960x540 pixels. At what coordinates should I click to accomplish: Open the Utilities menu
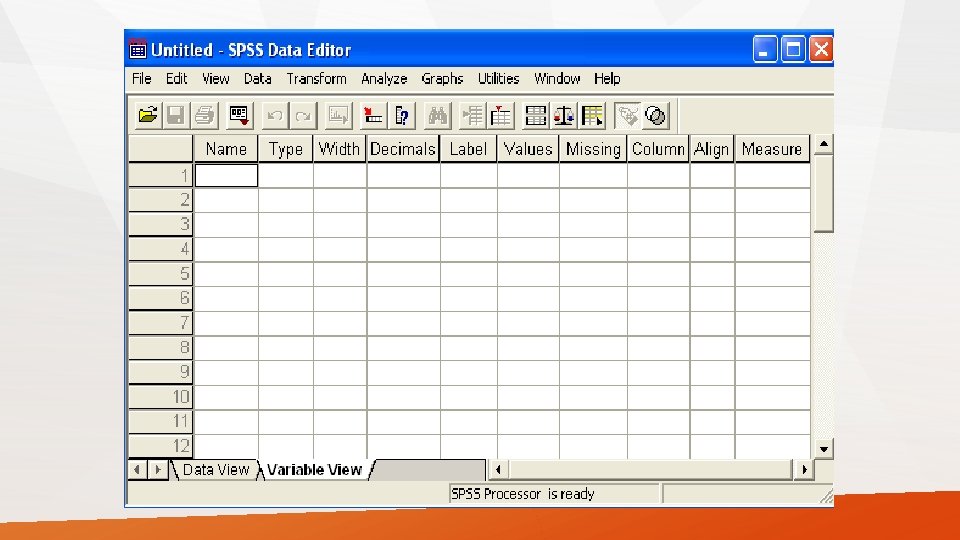[498, 79]
